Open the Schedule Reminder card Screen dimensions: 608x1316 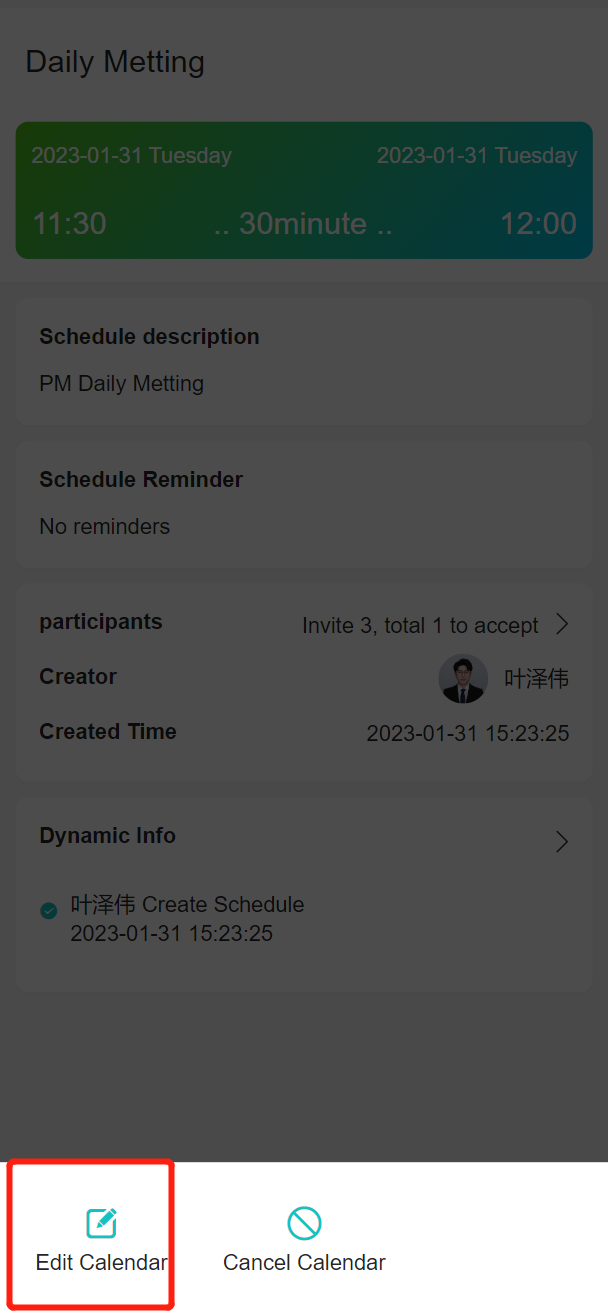304,504
